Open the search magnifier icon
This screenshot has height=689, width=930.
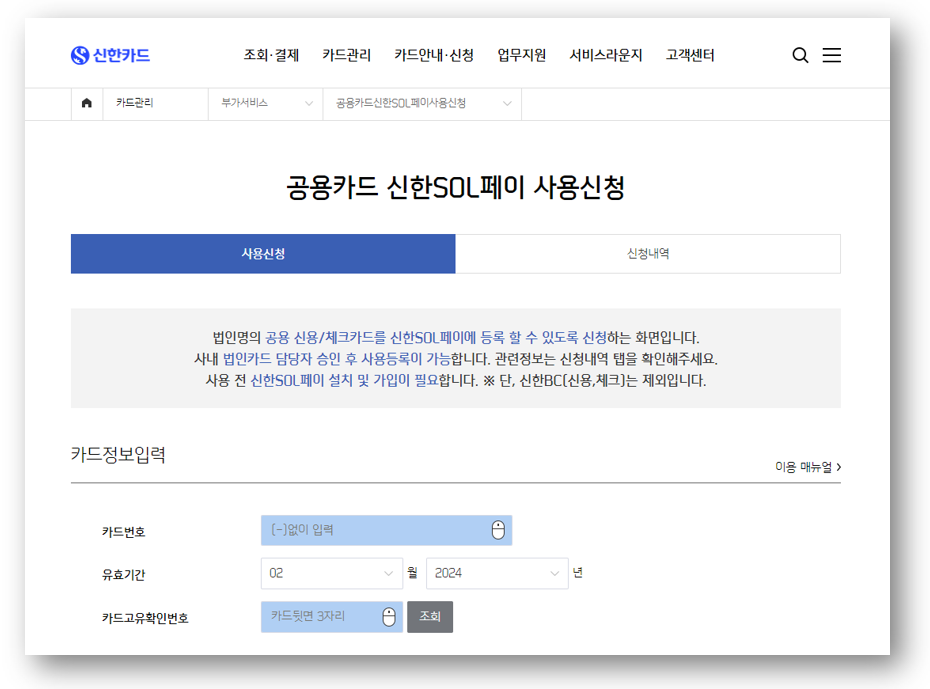pos(800,55)
